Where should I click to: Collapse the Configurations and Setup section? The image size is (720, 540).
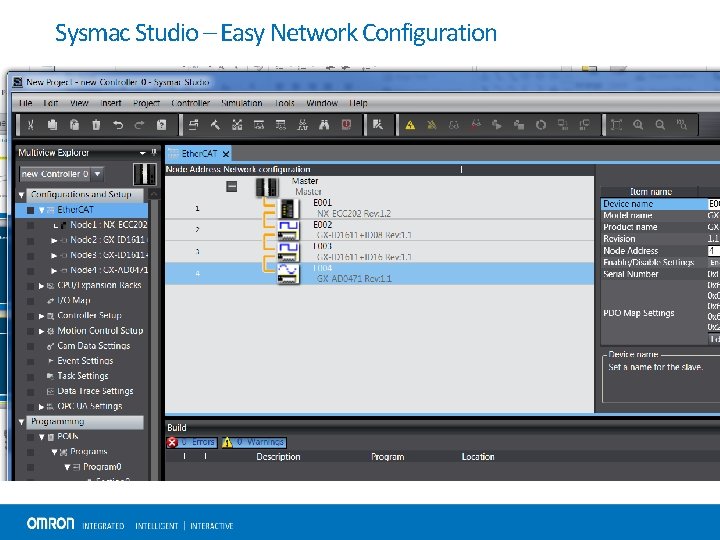pos(21,195)
